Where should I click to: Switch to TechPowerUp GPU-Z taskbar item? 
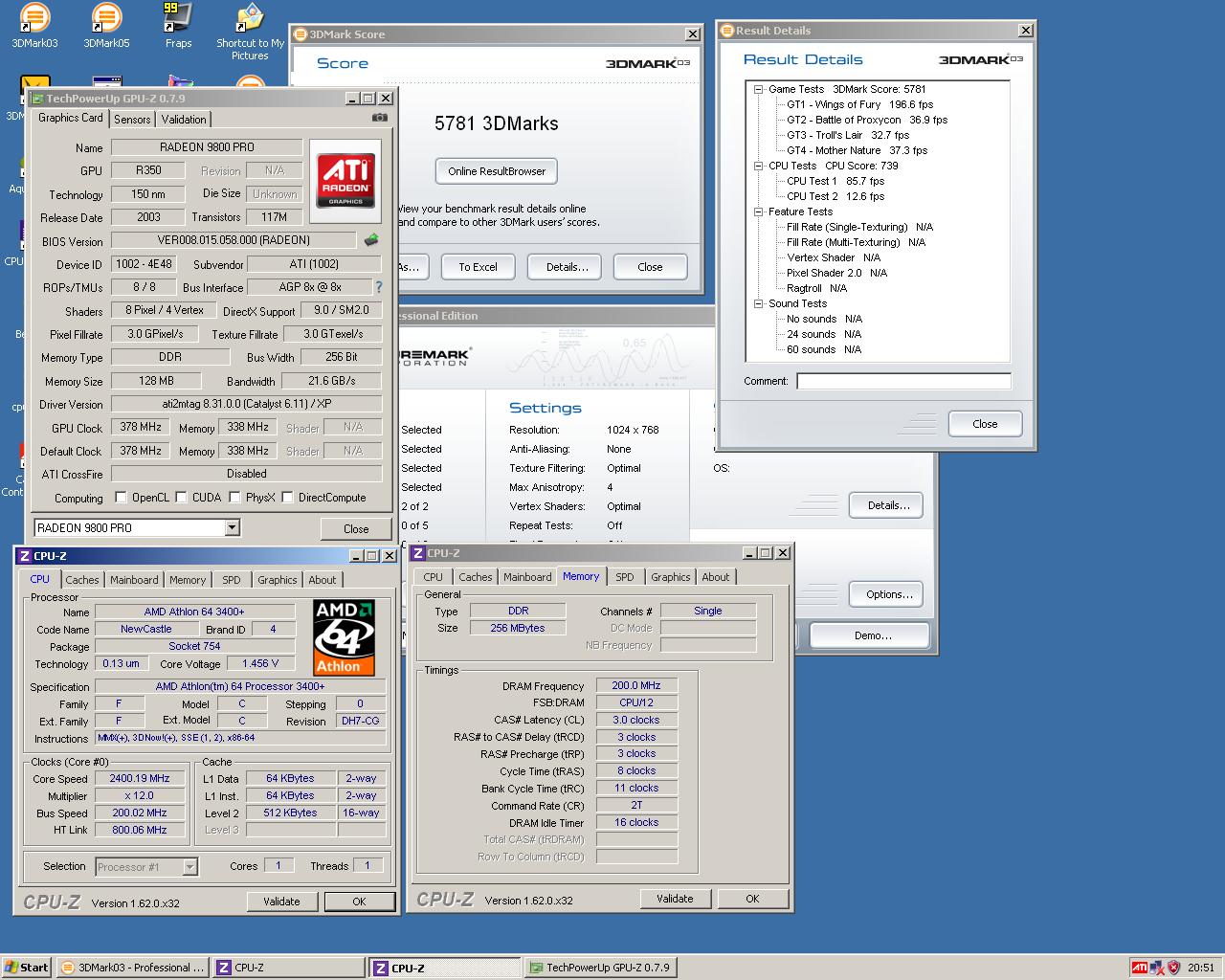tap(600, 968)
